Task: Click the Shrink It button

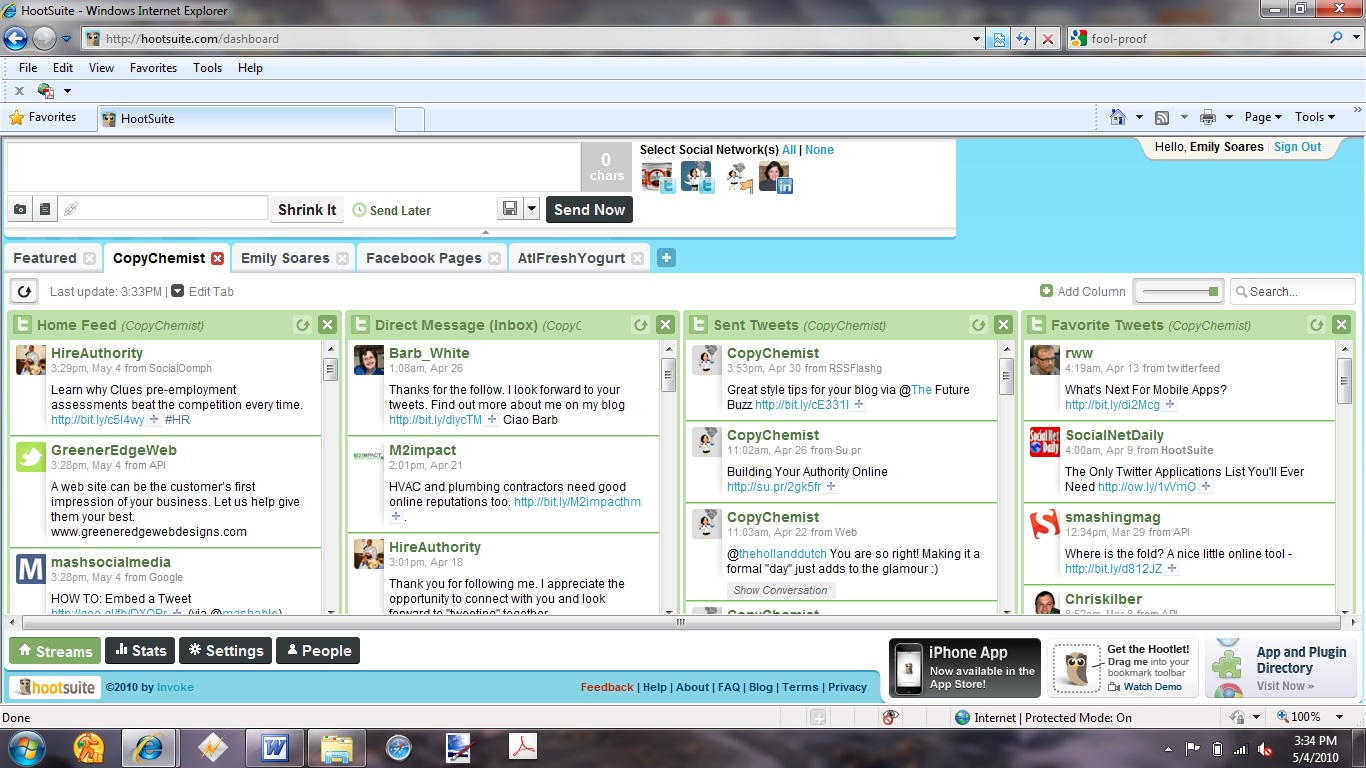Action: pyautogui.click(x=307, y=210)
